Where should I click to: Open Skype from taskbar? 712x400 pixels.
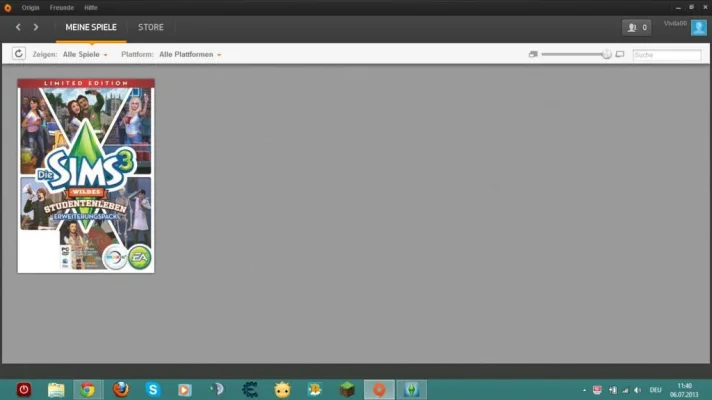point(153,390)
